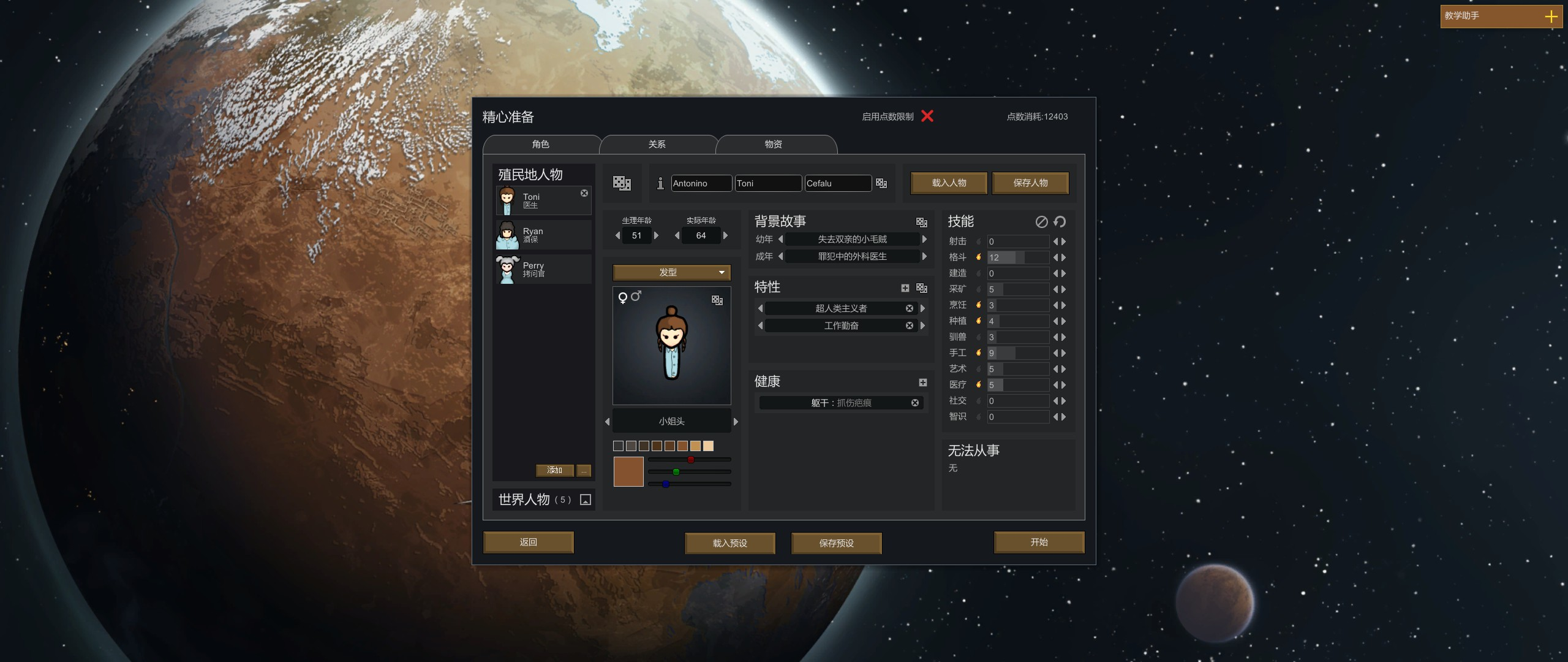Open the 发型 dropdown
1568x662 pixels.
(672, 272)
